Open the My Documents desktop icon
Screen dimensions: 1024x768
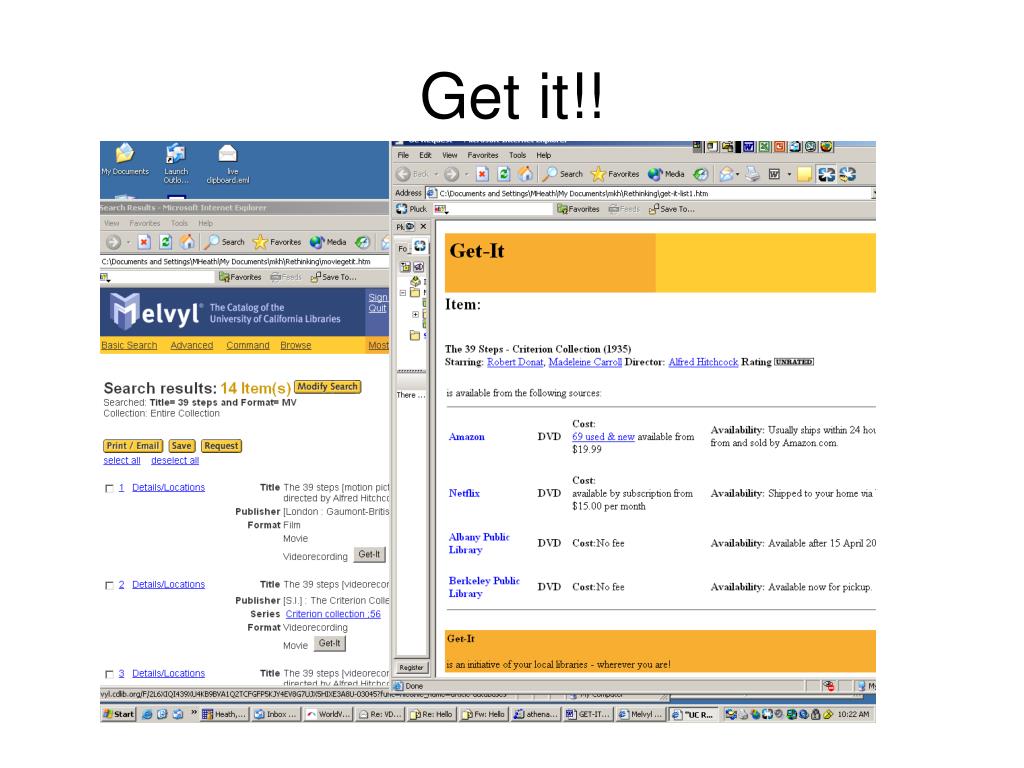coord(125,159)
